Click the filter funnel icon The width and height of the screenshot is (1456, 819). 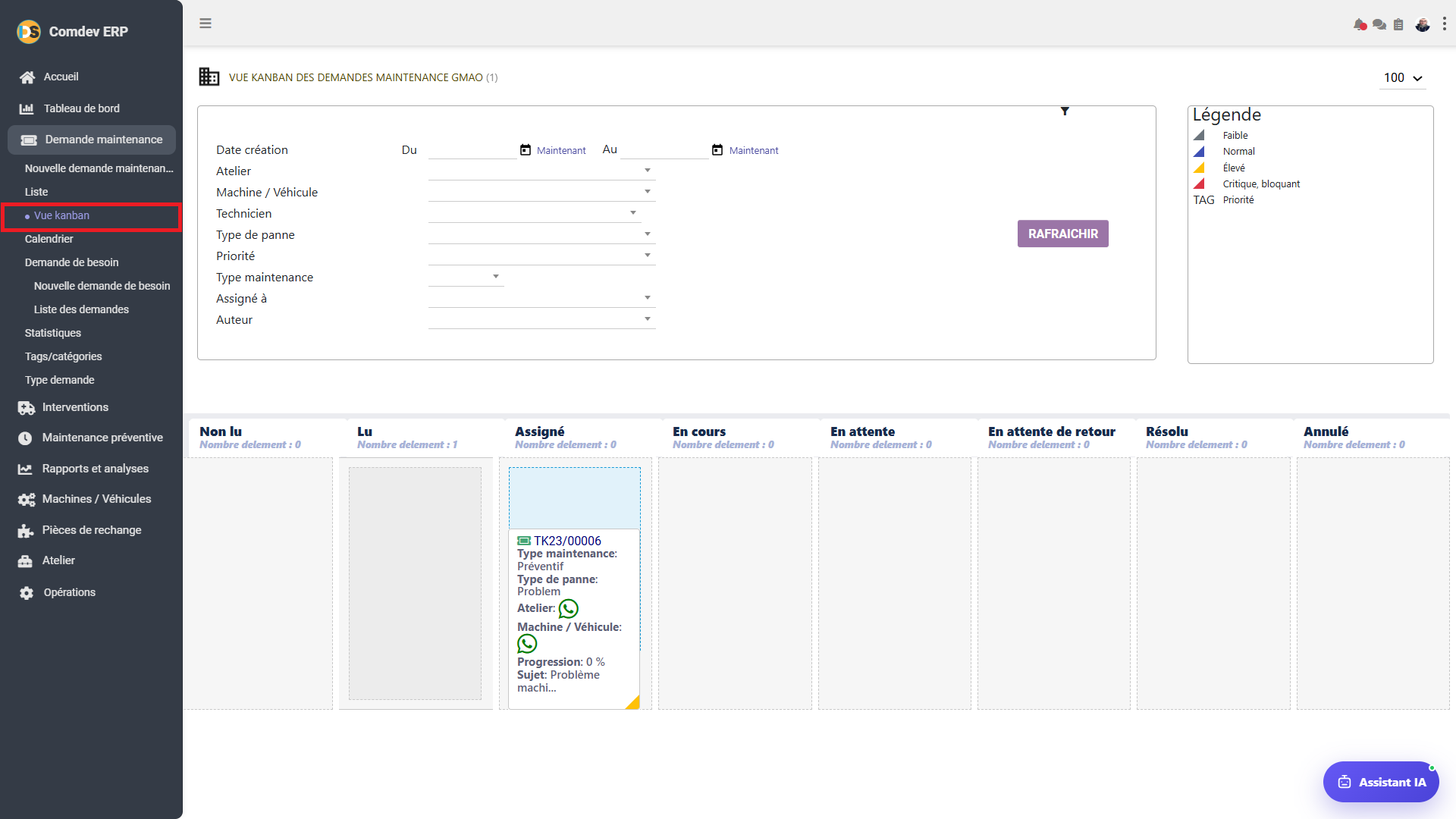point(1065,111)
